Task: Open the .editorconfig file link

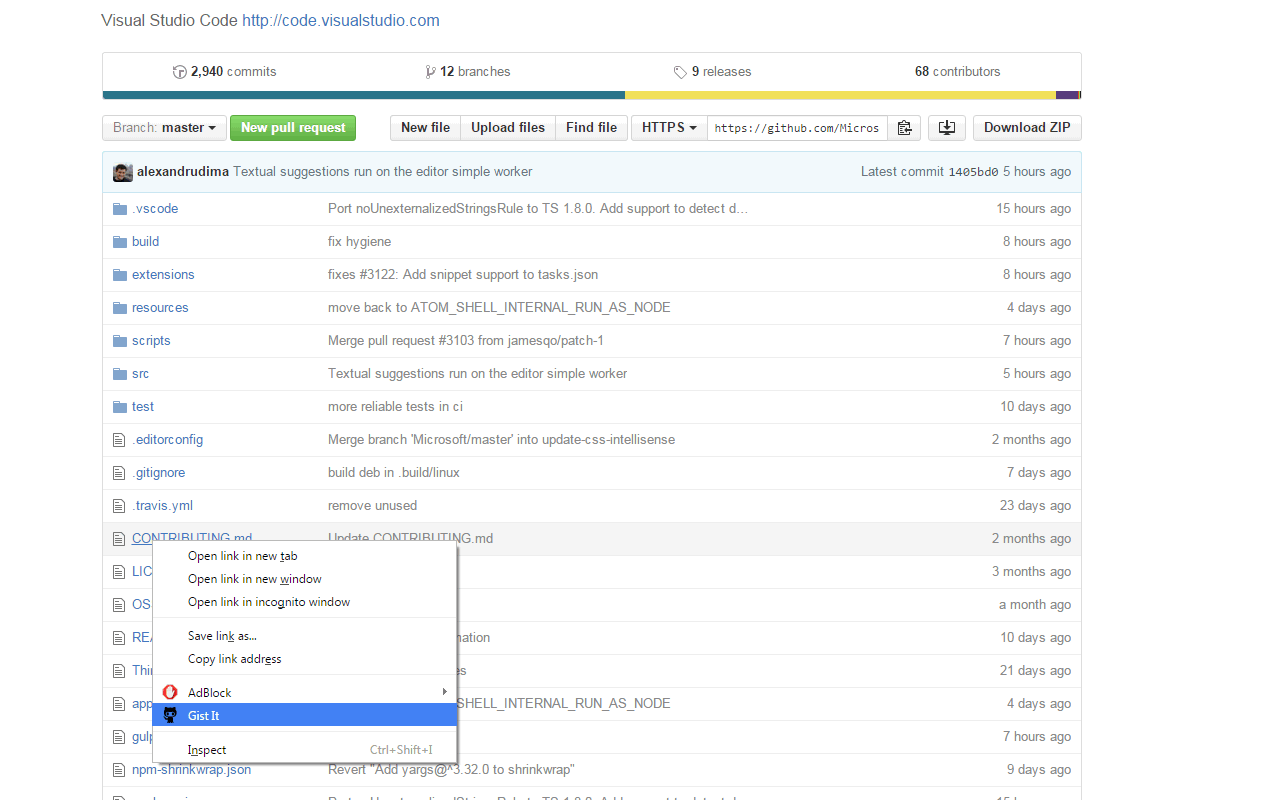Action: coord(167,440)
